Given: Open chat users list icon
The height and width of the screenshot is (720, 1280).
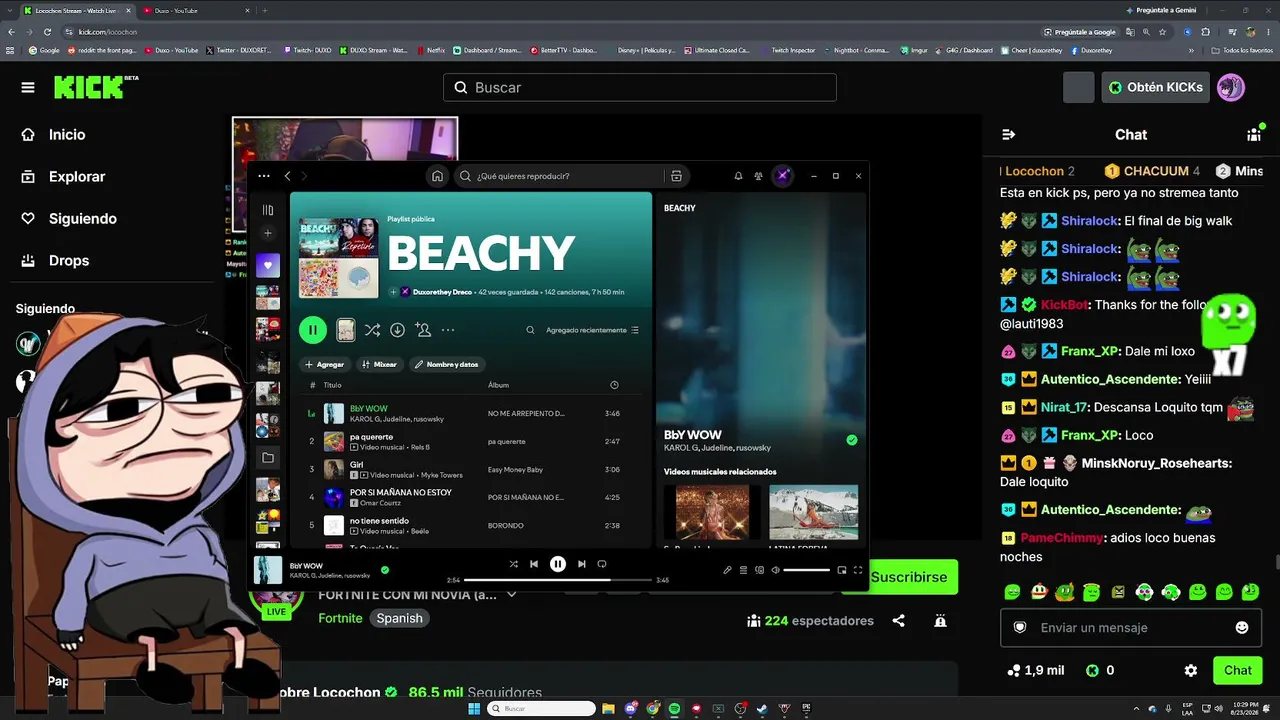Looking at the screenshot, I should 1254,134.
